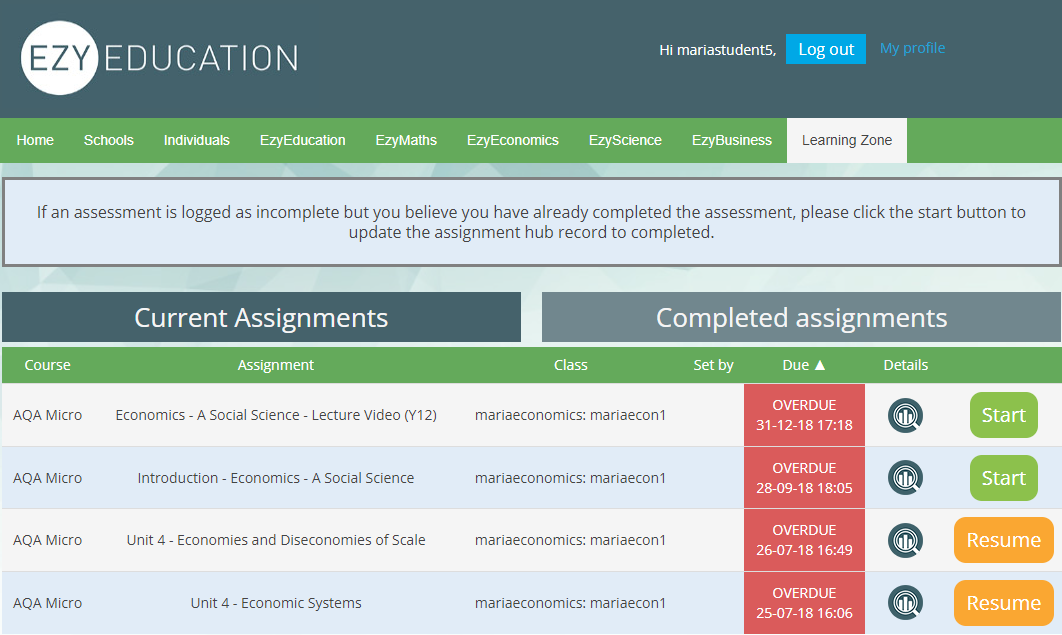Screen dimensions: 1062x635
Task: Click the class name in the Lecture Video row
Action: pyautogui.click(x=570, y=415)
